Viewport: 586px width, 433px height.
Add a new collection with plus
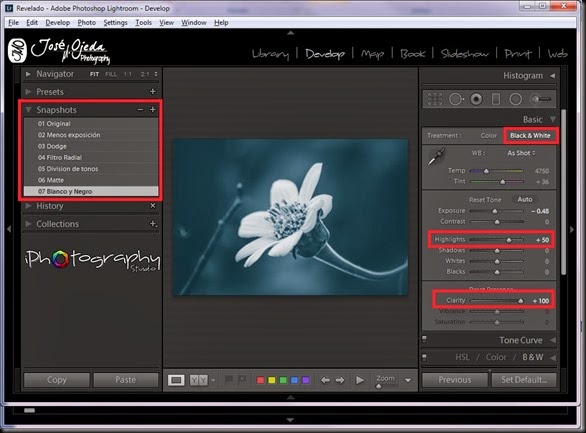pyautogui.click(x=153, y=224)
